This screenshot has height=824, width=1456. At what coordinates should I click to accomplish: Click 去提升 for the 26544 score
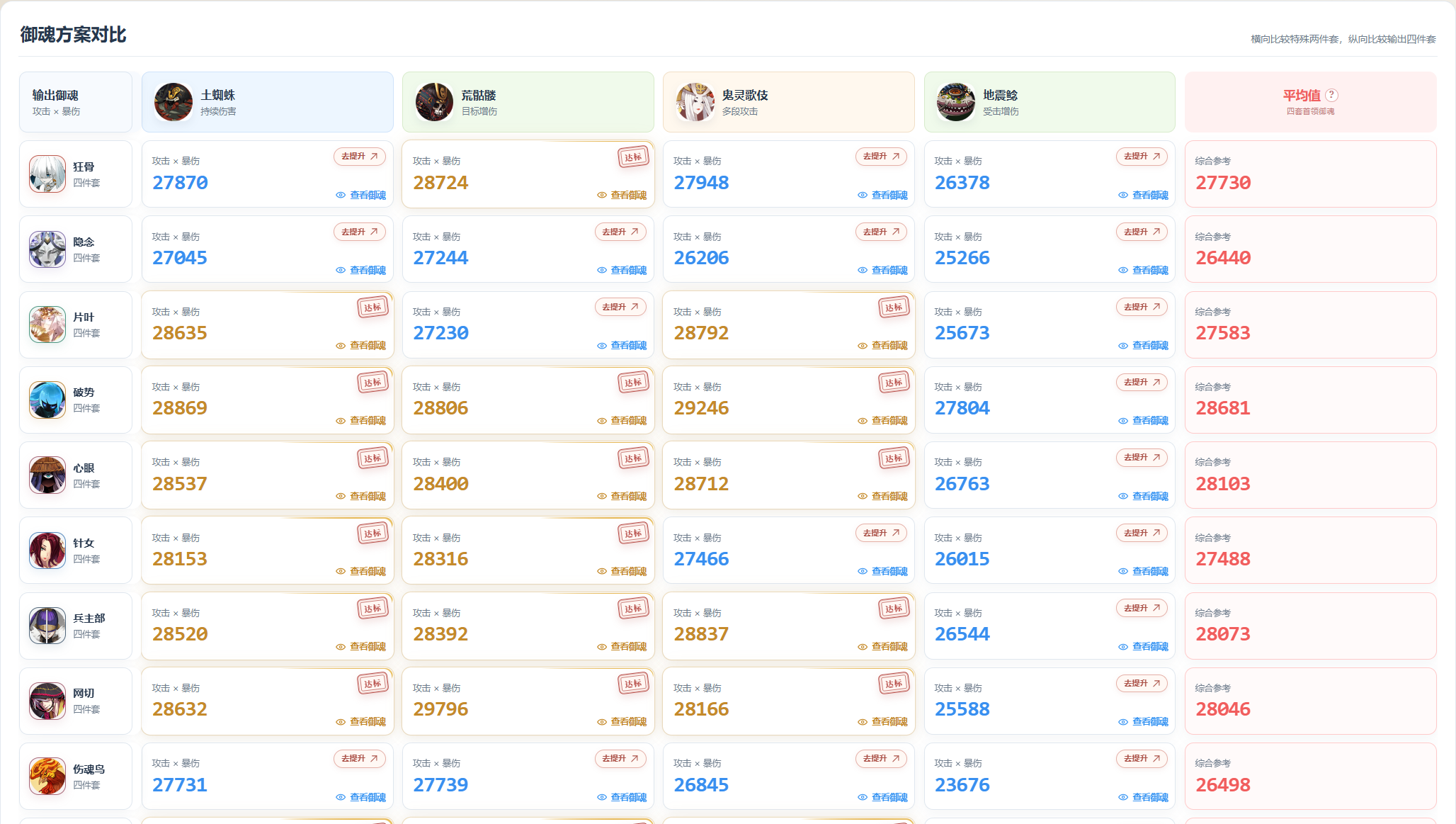tap(1142, 608)
